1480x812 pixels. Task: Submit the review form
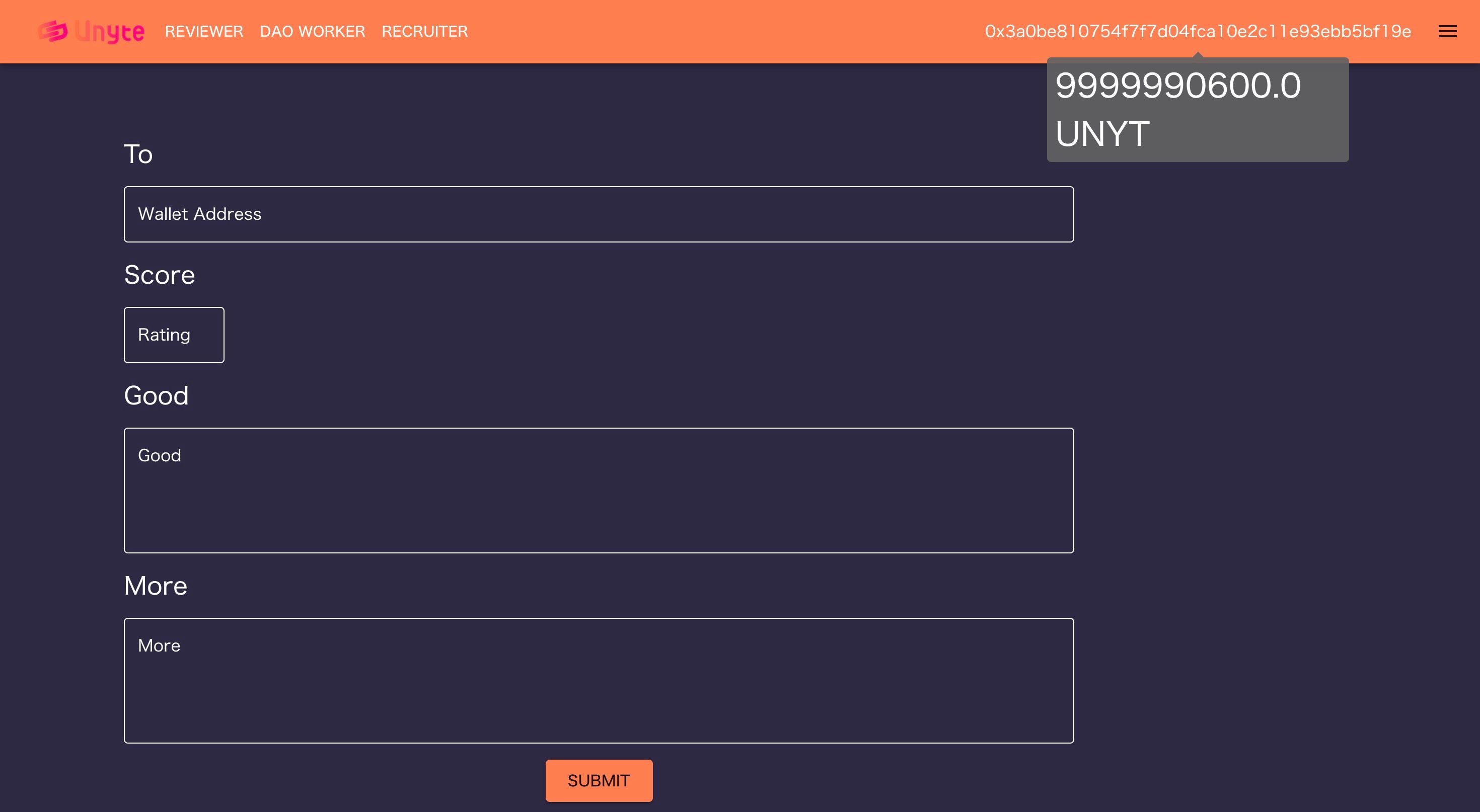(x=599, y=781)
